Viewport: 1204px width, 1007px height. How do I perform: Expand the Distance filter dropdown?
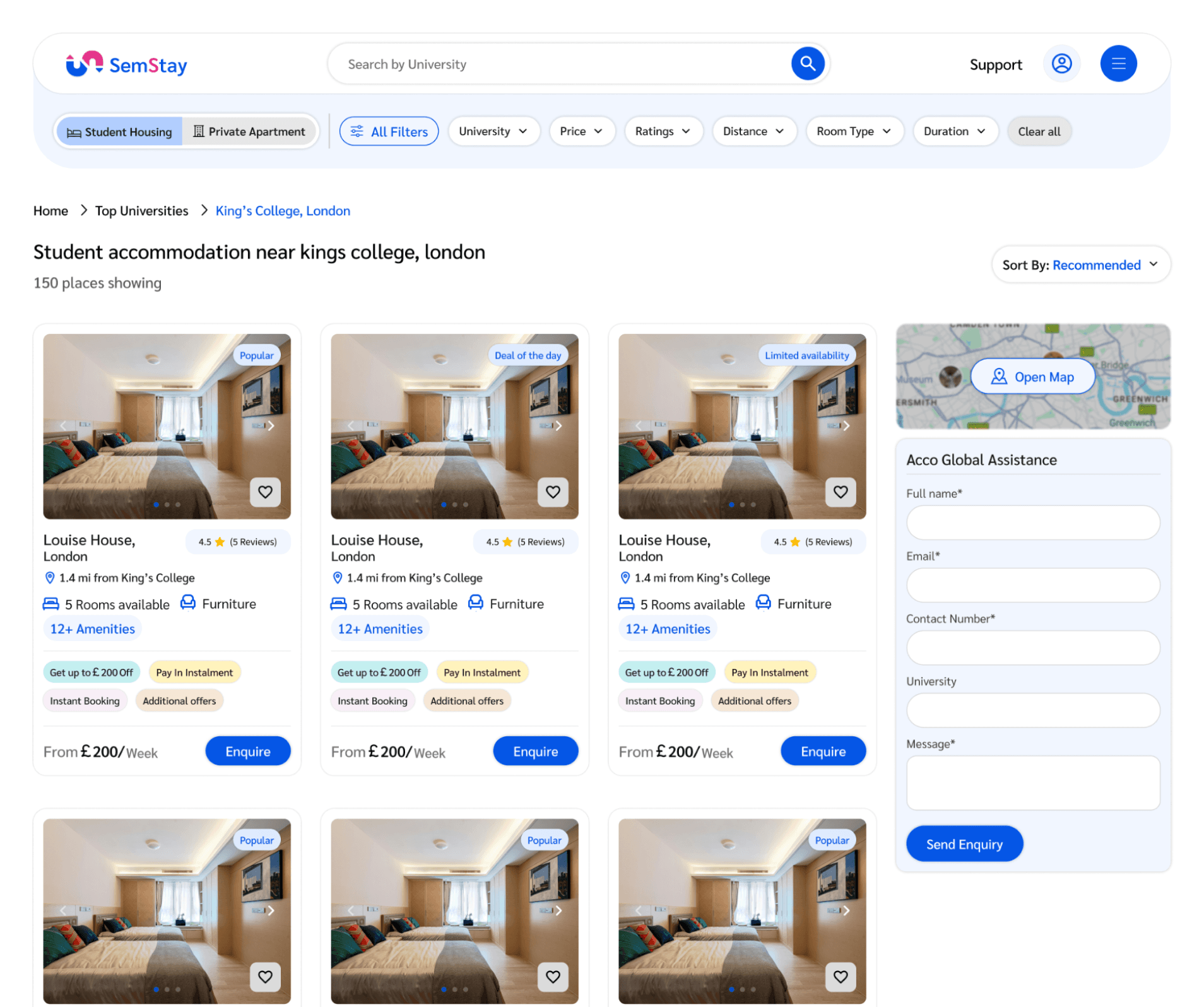[754, 131]
